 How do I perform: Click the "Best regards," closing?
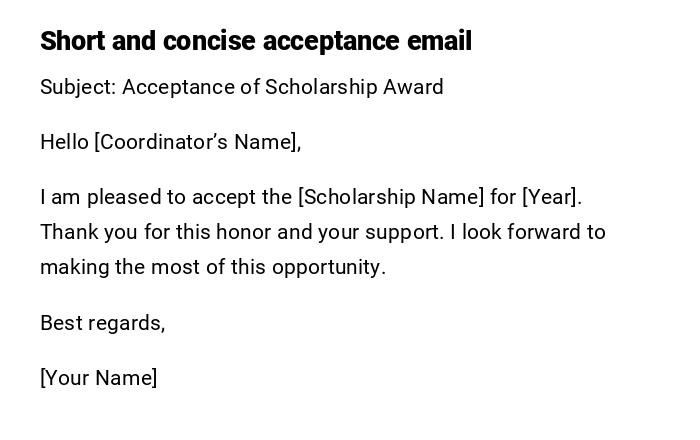[x=102, y=323]
